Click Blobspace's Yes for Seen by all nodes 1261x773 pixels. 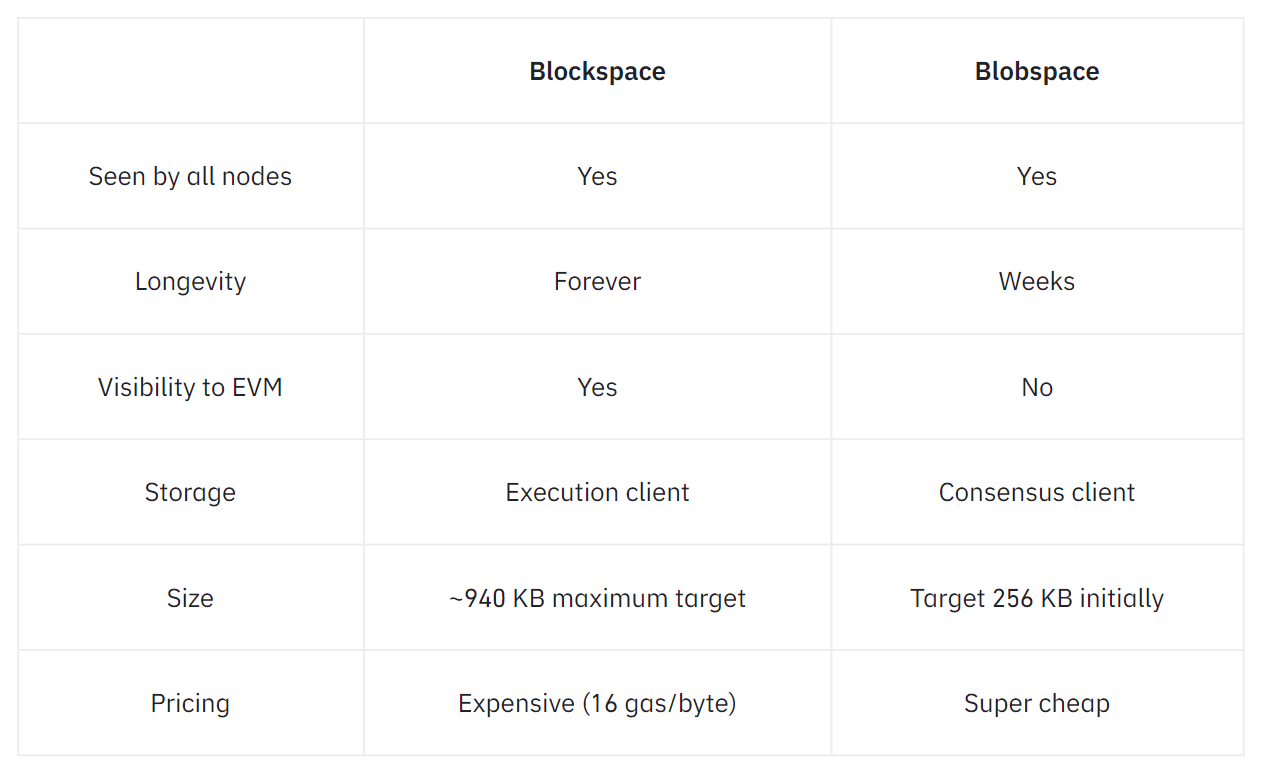(1037, 177)
